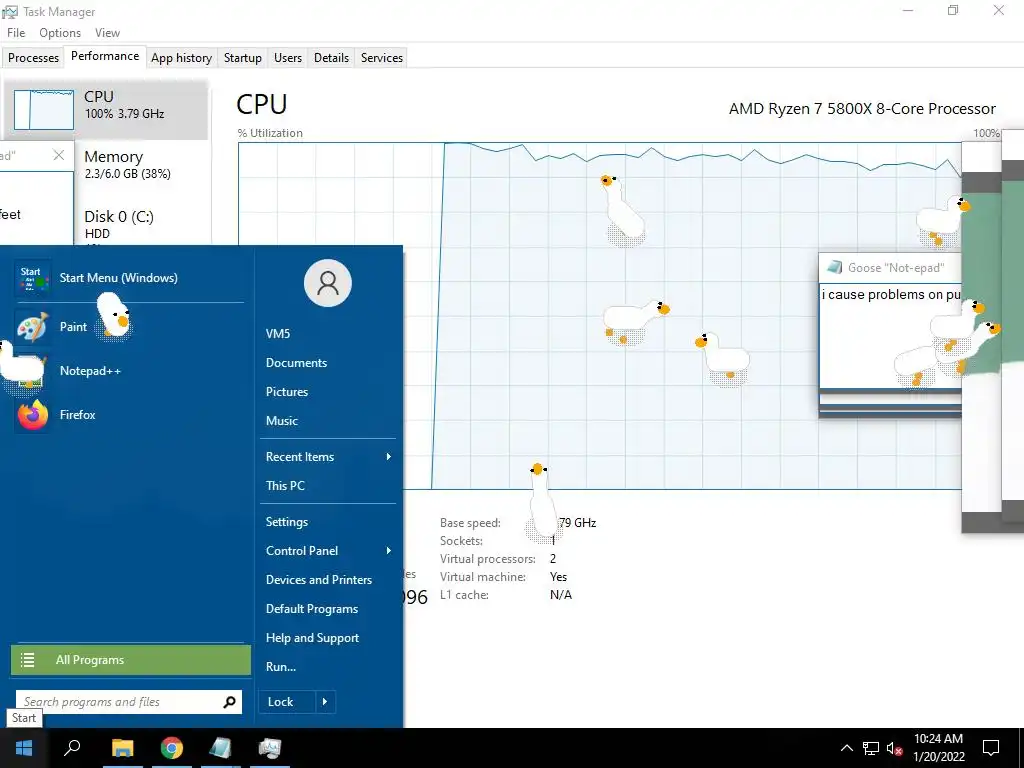The image size is (1024, 768).
Task: Open All Programs list
Action: pyautogui.click(x=131, y=660)
